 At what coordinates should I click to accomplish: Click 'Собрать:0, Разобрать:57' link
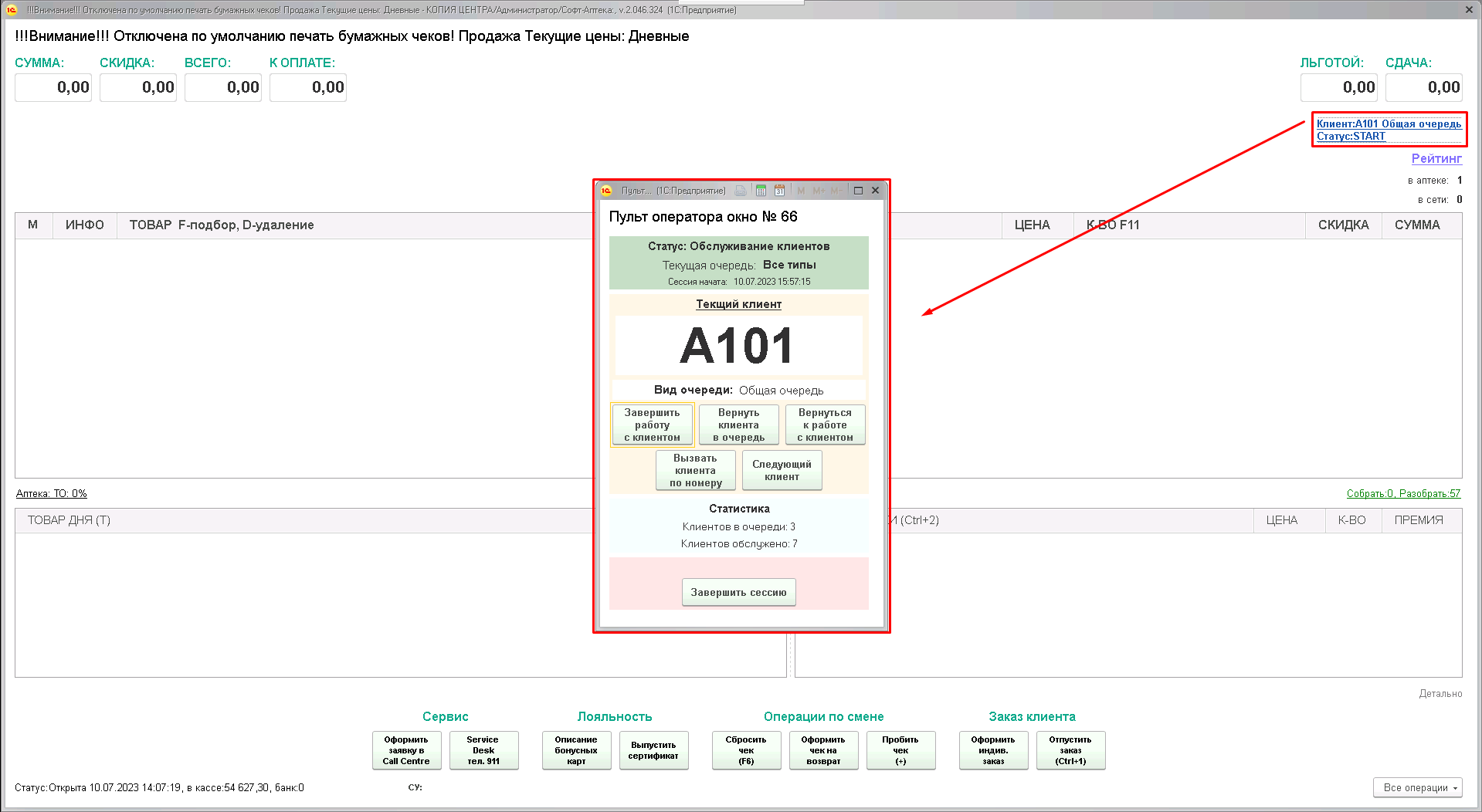coord(1402,493)
